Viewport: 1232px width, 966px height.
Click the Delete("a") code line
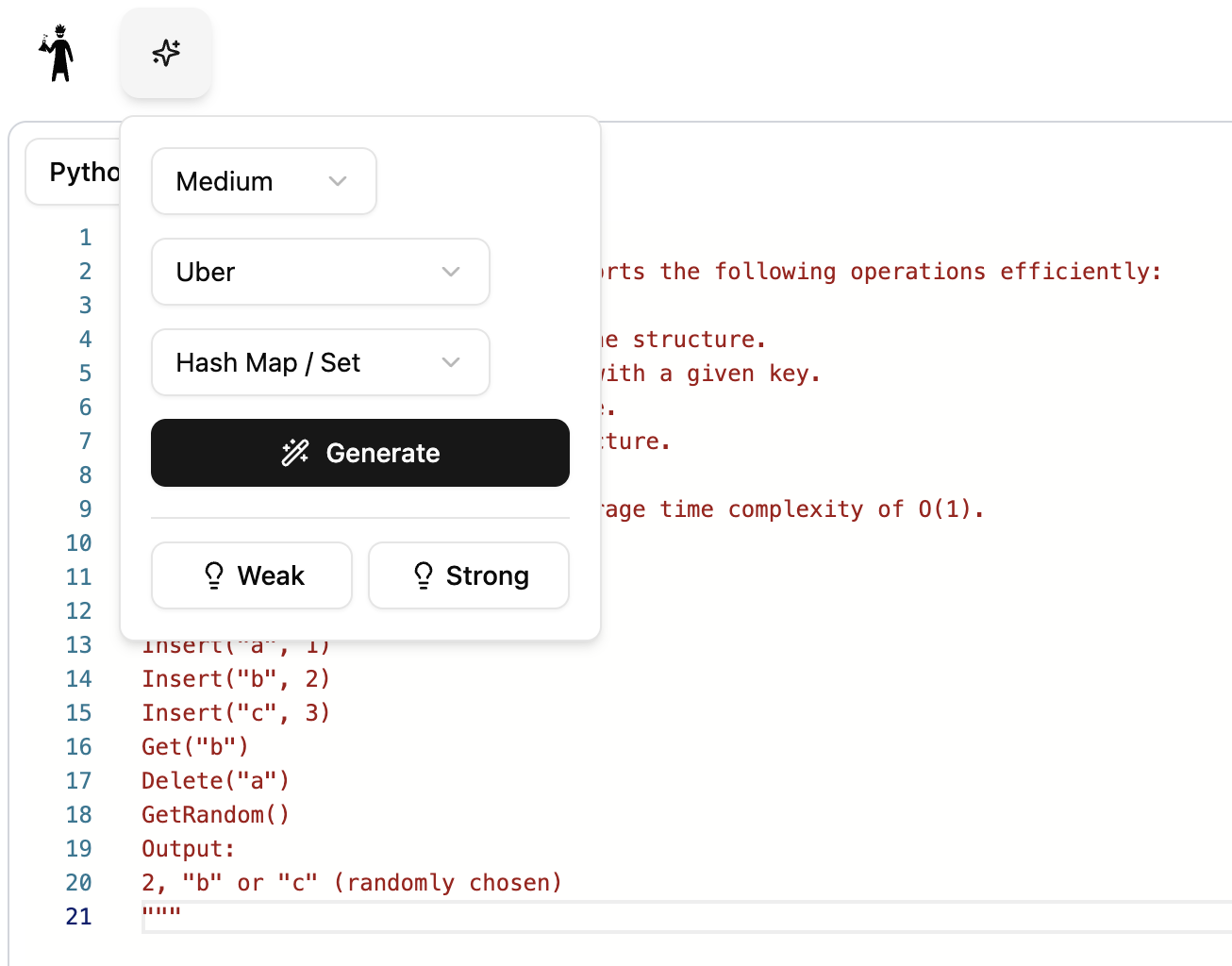215,781
